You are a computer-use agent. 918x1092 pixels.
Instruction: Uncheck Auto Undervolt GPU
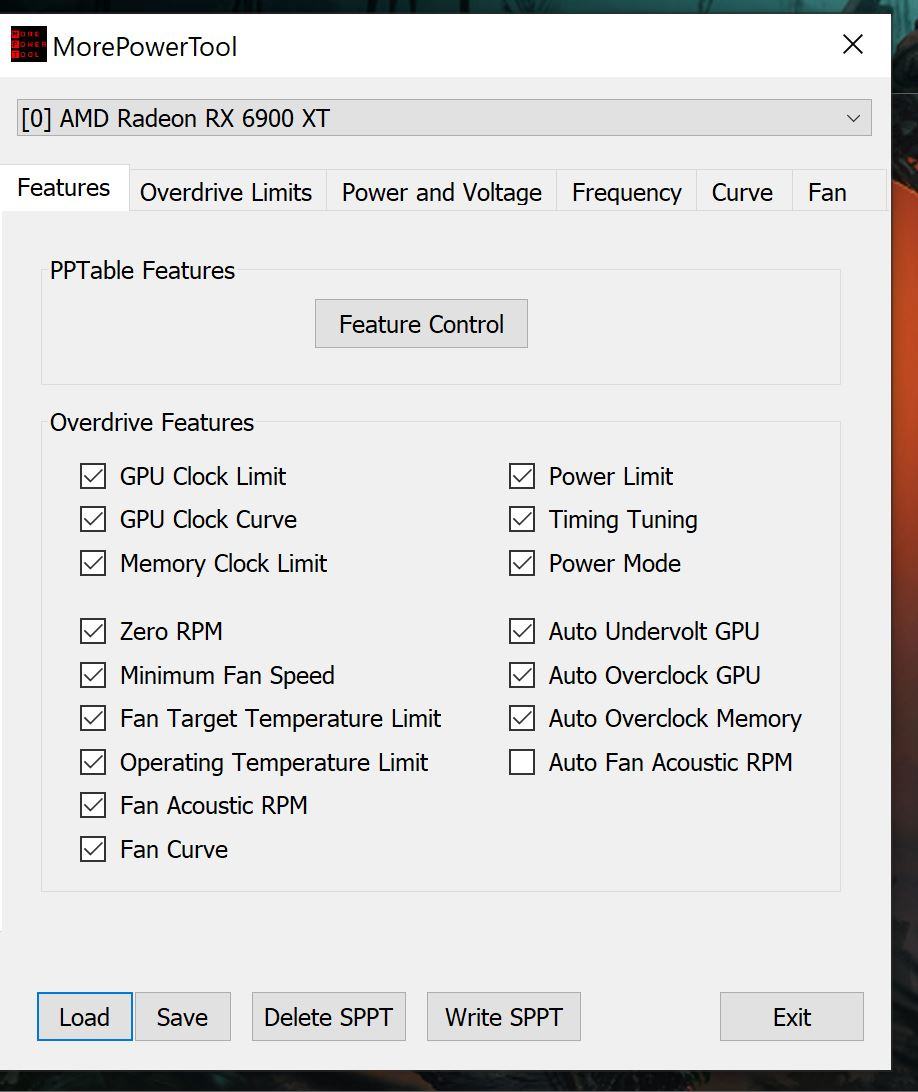(x=522, y=632)
